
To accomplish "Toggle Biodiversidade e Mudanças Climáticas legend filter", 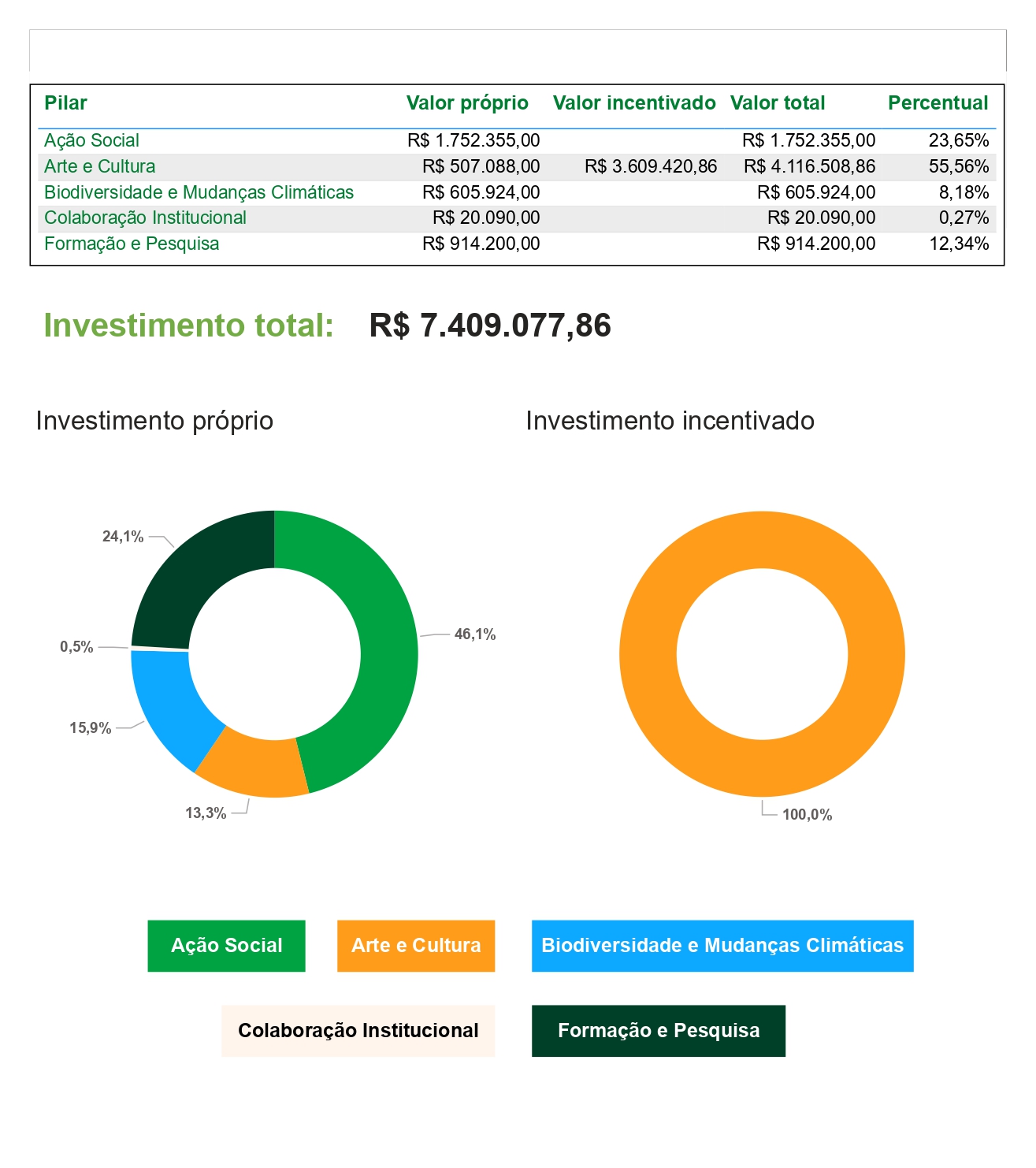I will (x=722, y=946).
